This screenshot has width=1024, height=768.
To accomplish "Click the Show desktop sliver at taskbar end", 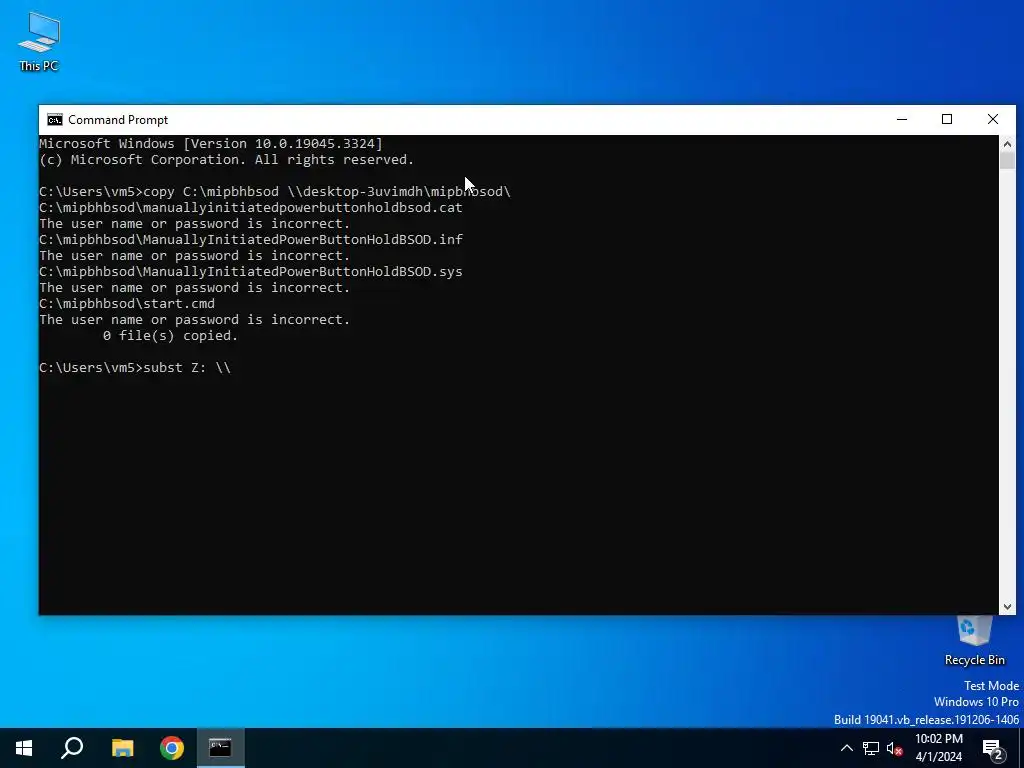I will [1021, 748].
